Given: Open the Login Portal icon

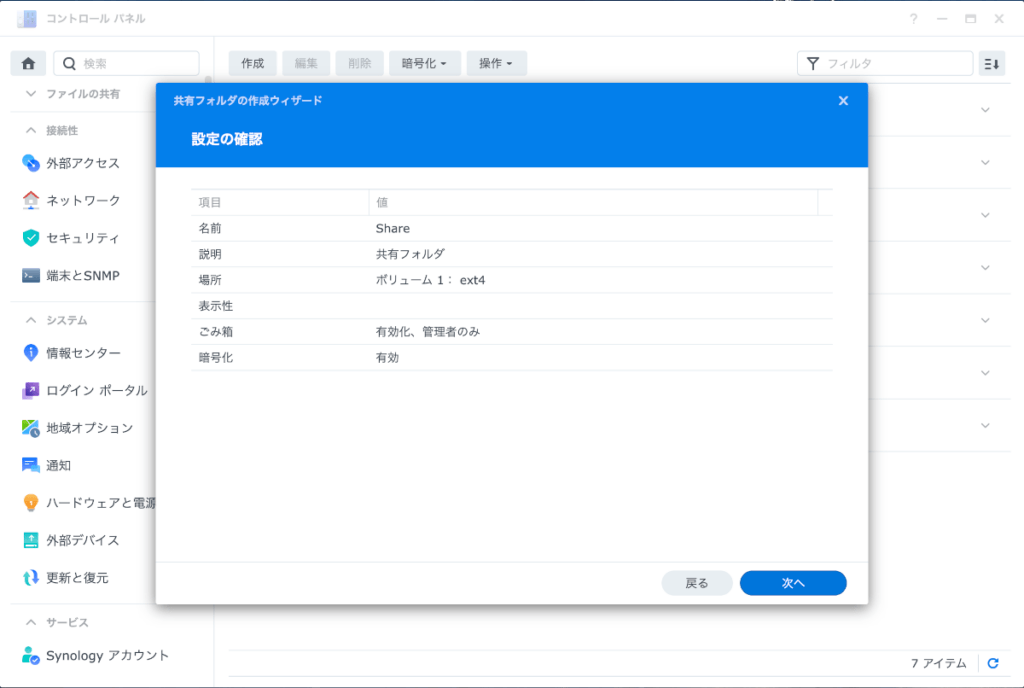Looking at the screenshot, I should [x=31, y=390].
